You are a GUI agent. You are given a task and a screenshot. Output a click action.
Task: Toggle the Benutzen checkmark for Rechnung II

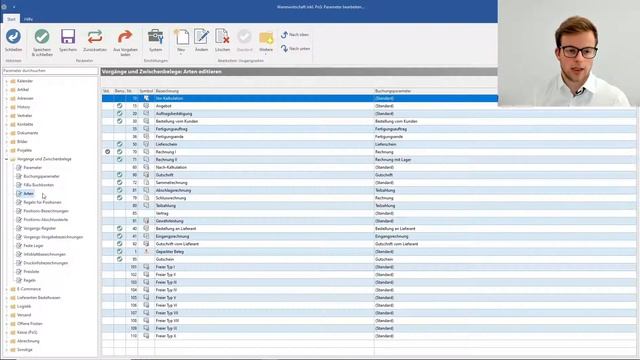(x=120, y=160)
